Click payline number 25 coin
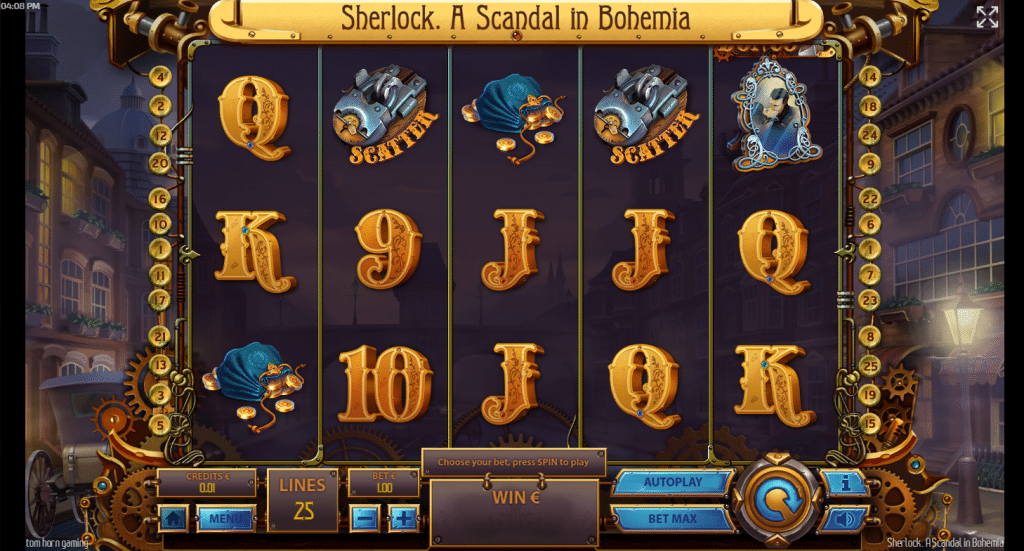 point(869,366)
